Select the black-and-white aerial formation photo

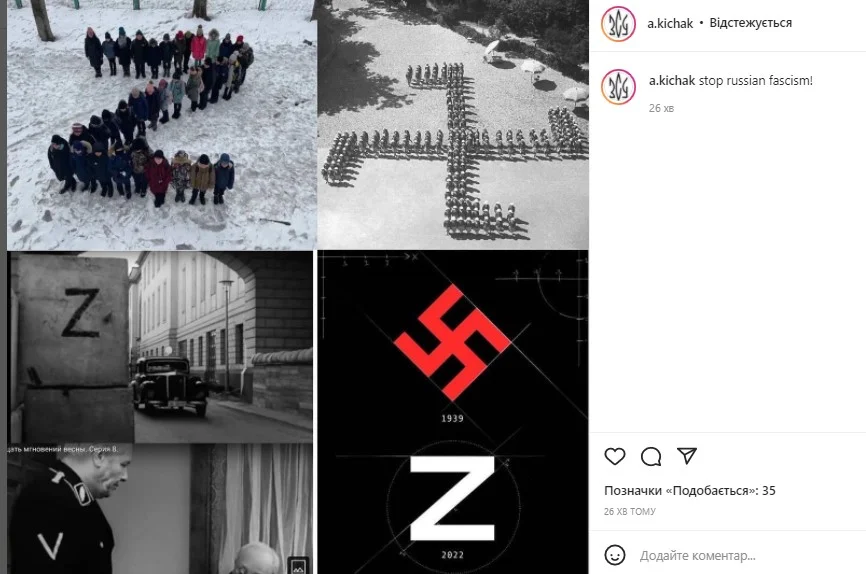point(453,124)
